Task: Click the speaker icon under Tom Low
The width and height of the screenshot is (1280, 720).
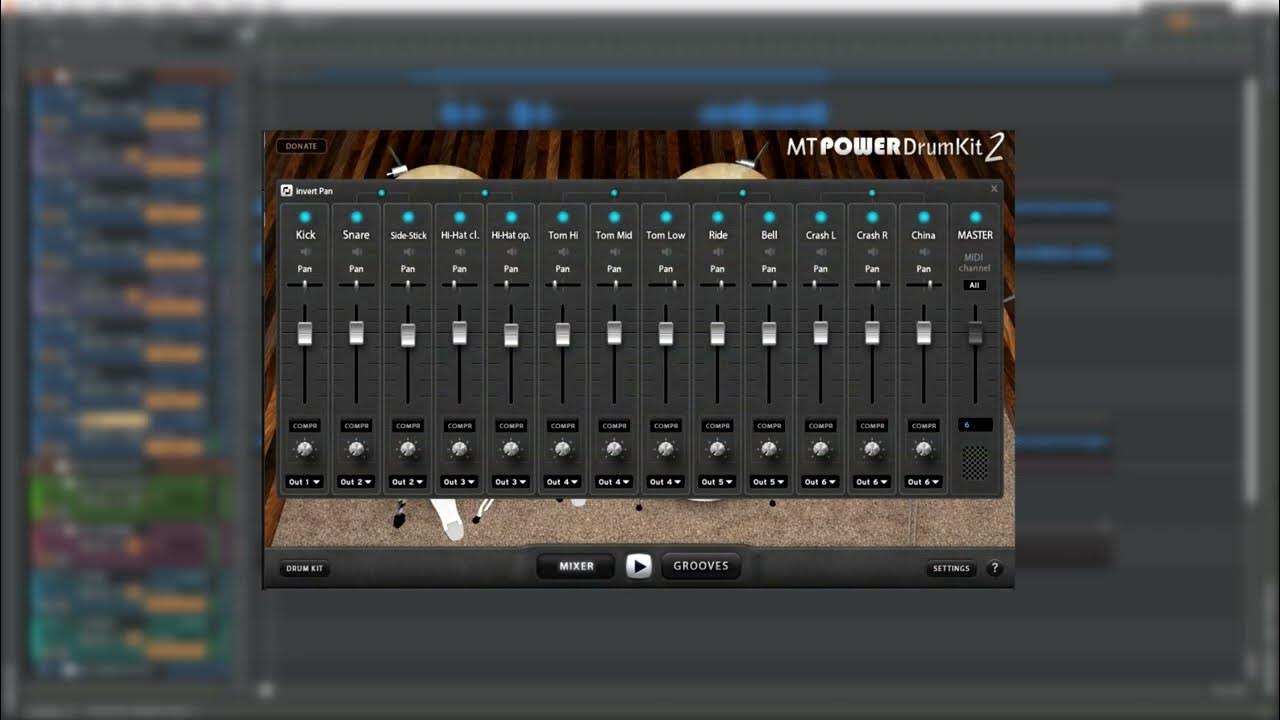Action: (666, 252)
